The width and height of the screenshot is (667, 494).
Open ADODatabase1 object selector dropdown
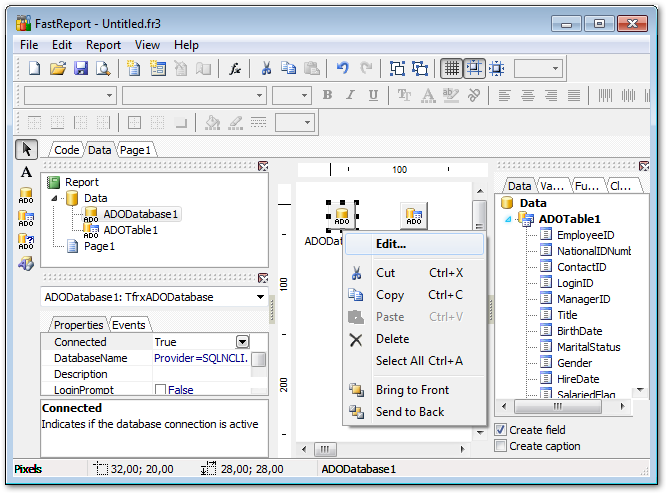[x=260, y=297]
